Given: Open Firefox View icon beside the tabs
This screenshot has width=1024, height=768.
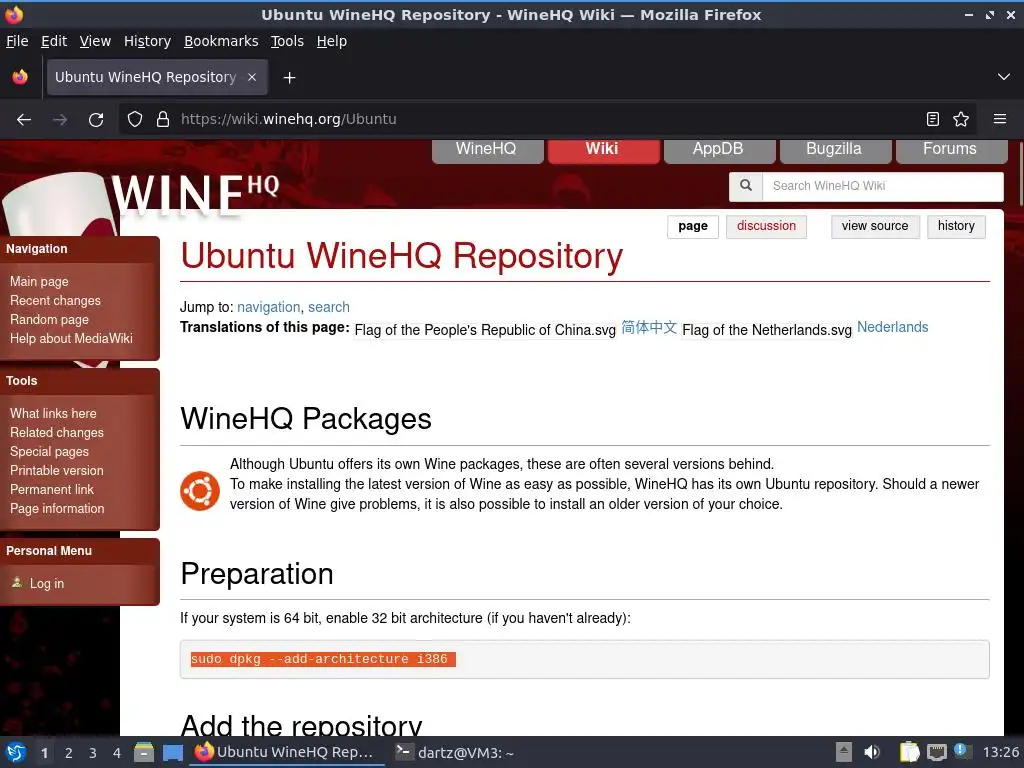Looking at the screenshot, I should coord(20,77).
